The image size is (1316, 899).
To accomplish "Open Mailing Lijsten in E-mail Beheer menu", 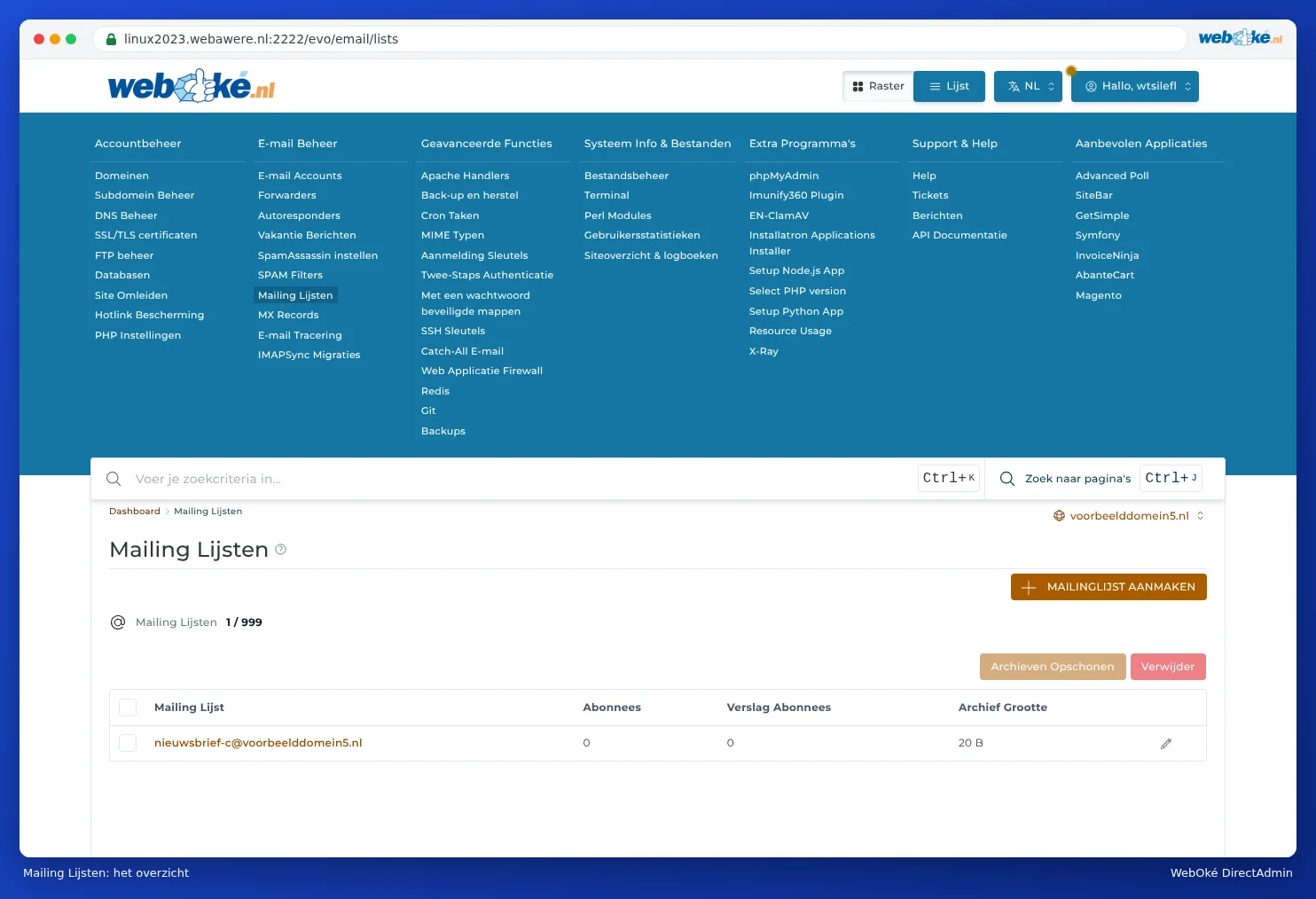I will pos(295,295).
